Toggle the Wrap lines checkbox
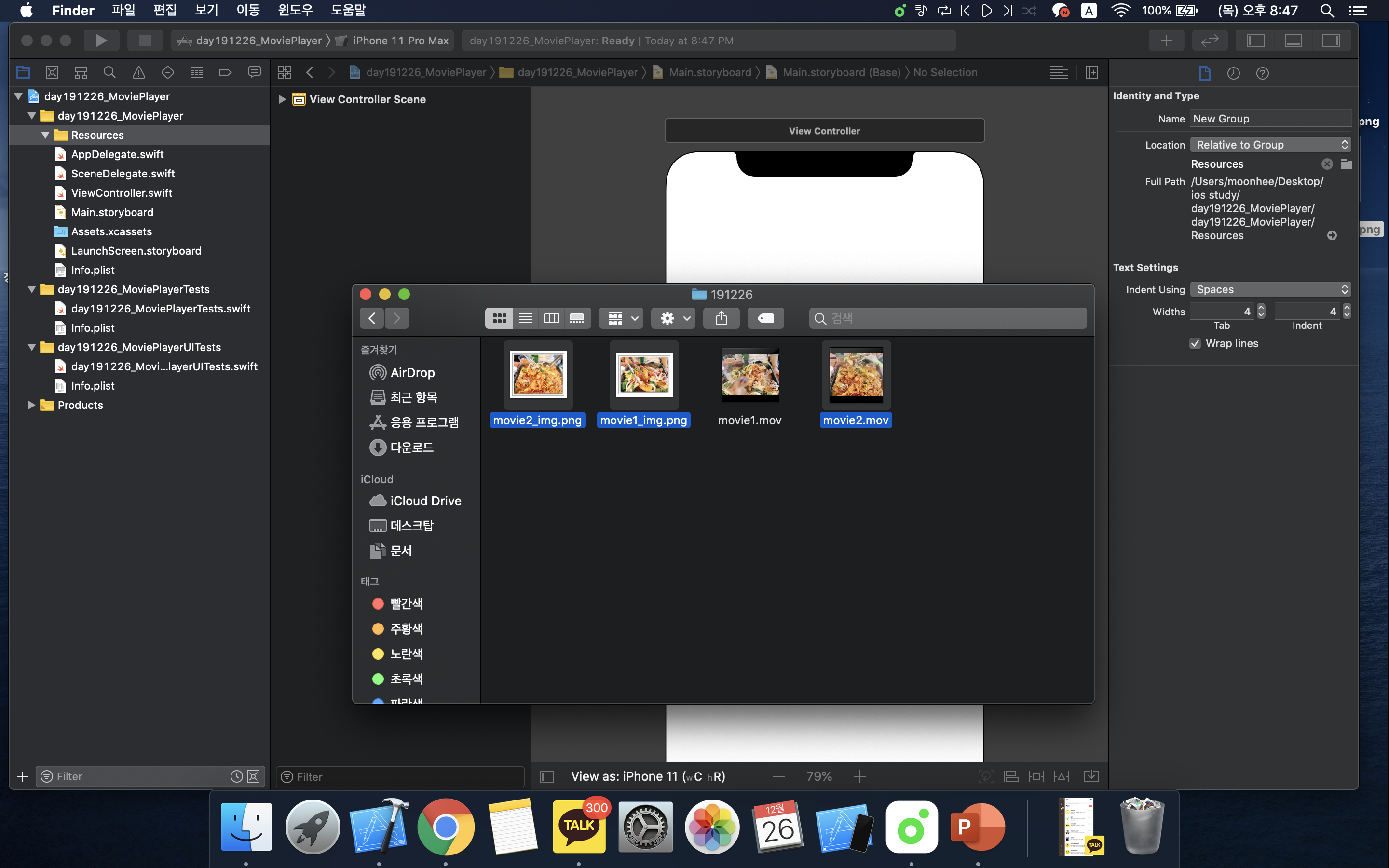 (1195, 343)
